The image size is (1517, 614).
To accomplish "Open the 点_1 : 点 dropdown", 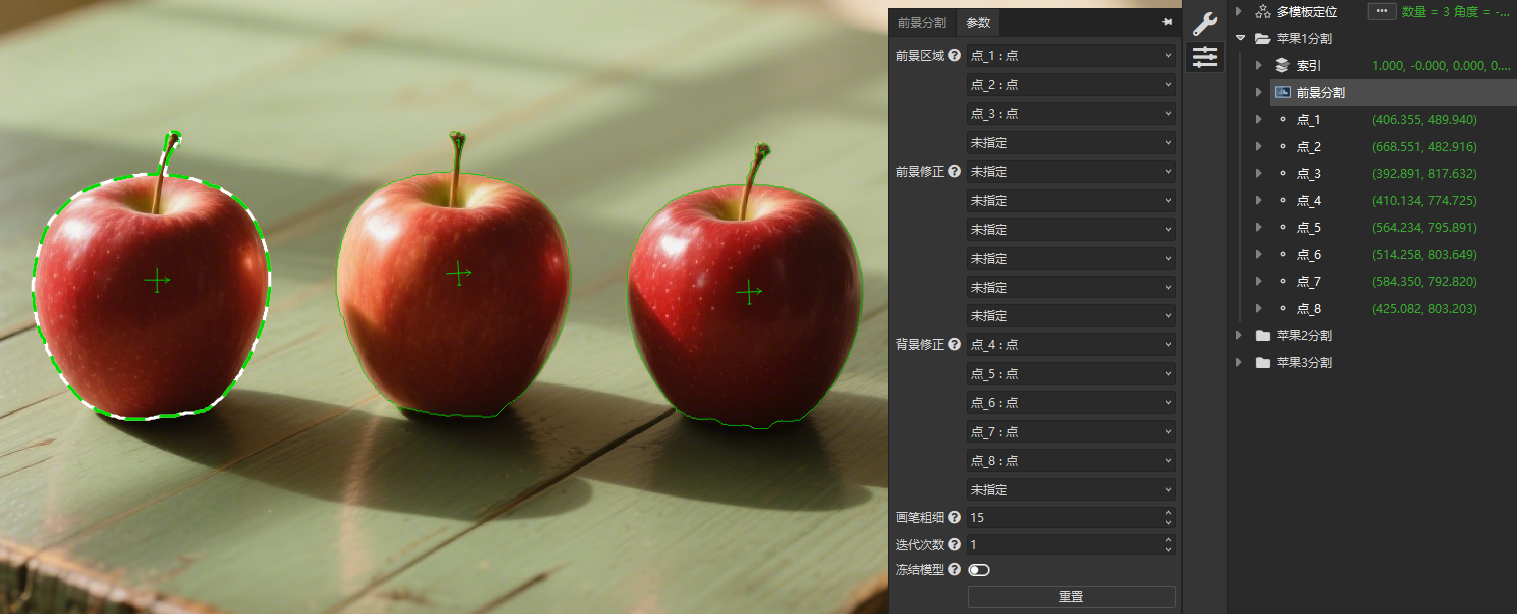I will tap(1070, 56).
